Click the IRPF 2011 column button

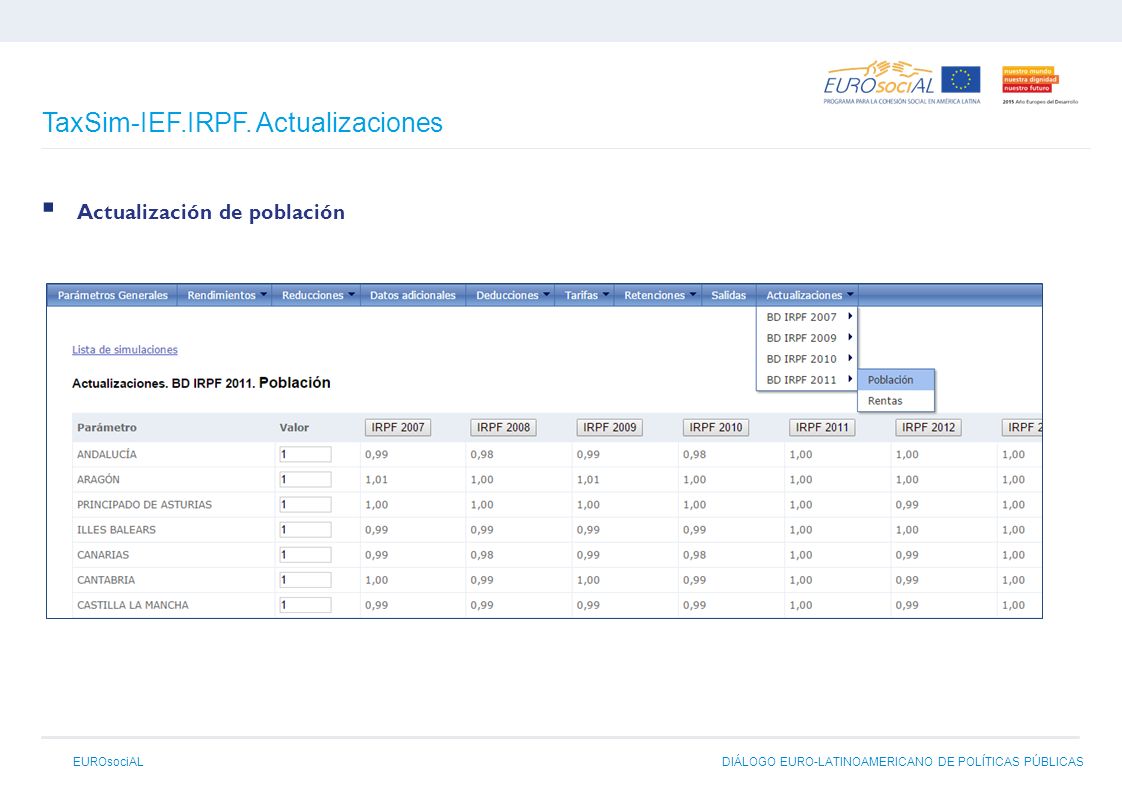pos(822,428)
